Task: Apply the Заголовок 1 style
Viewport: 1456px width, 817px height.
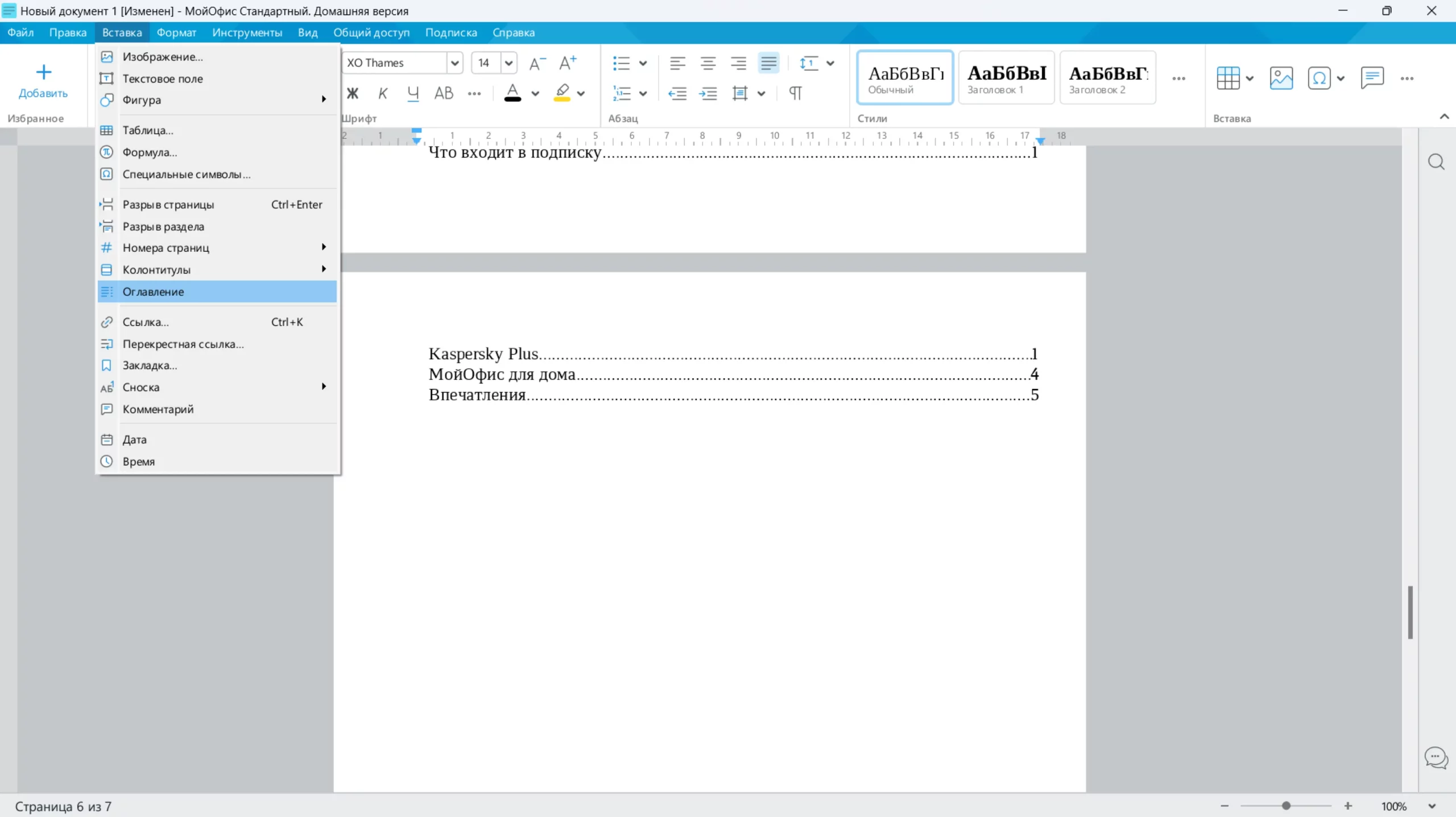Action: (1006, 78)
